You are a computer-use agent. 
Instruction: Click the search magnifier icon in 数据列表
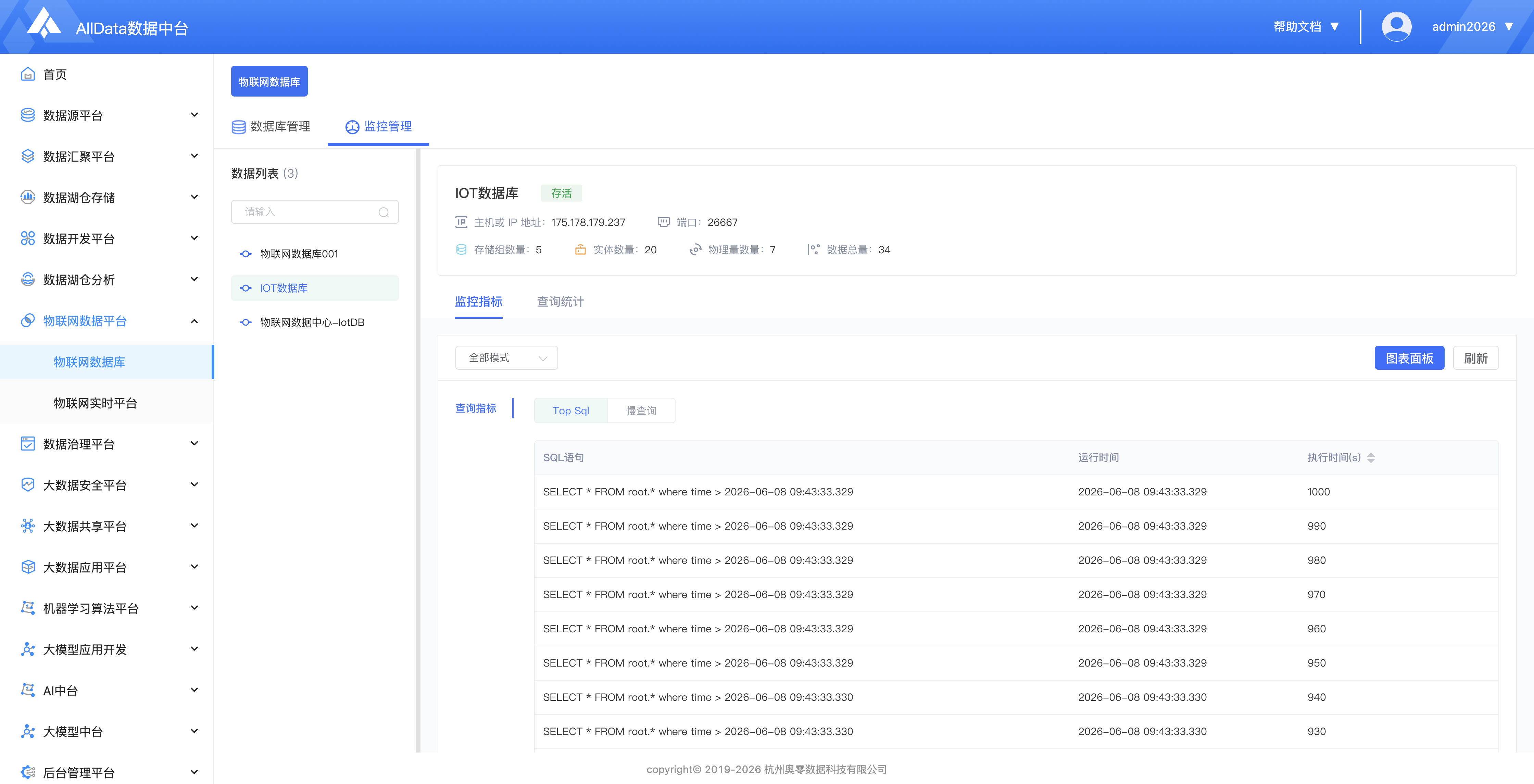click(384, 213)
